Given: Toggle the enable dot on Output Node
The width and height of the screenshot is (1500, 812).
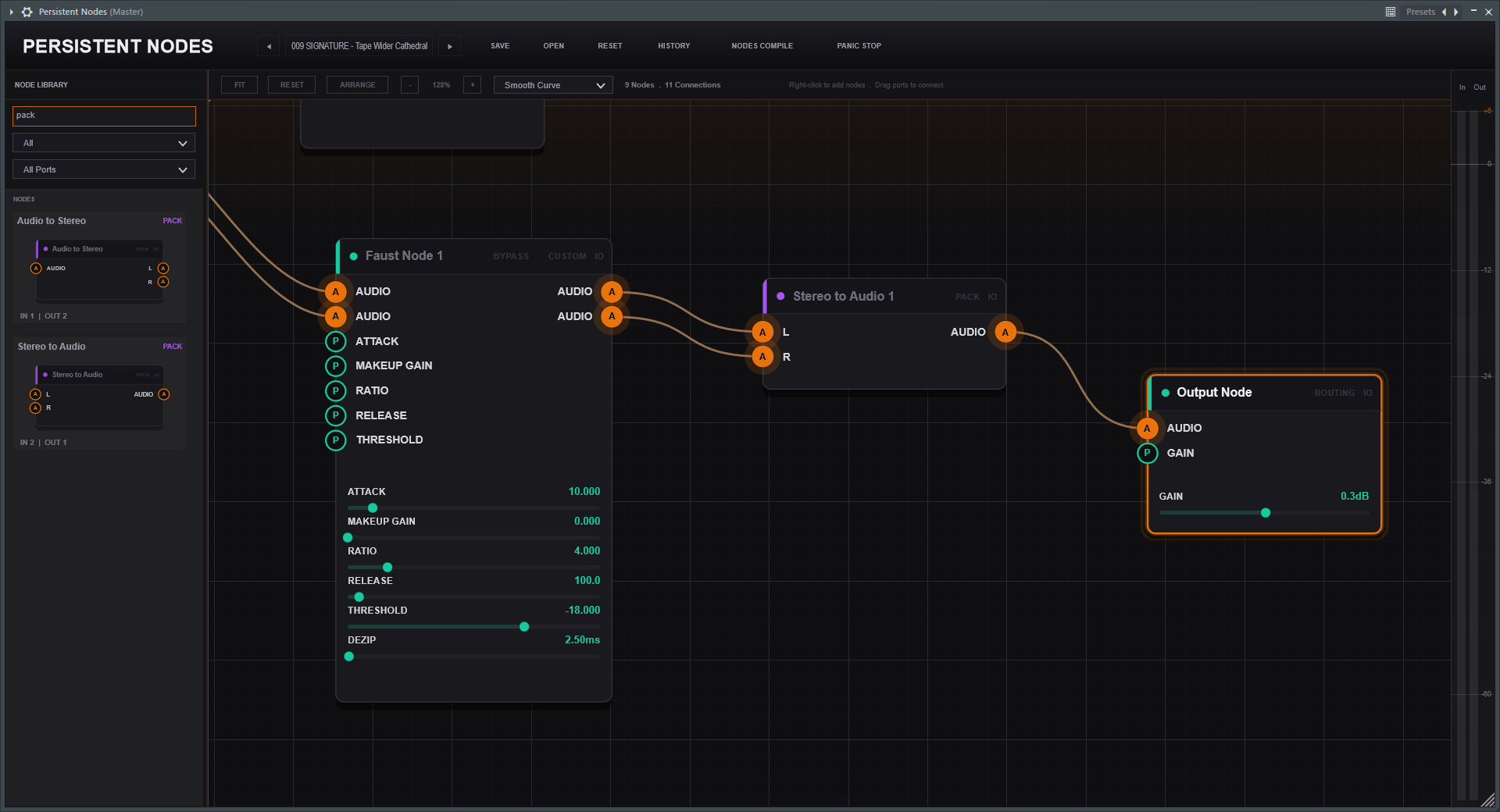Looking at the screenshot, I should click(1166, 393).
